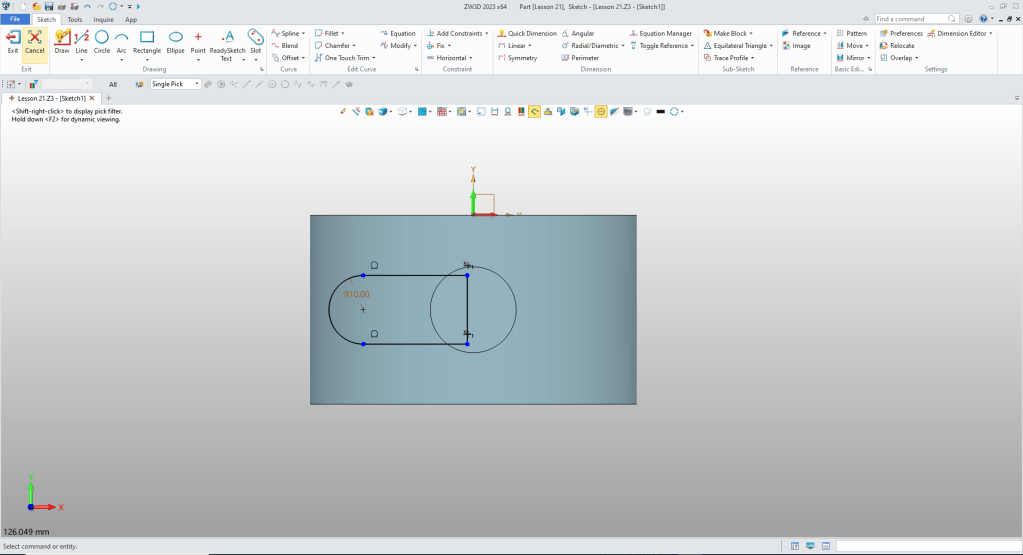The width and height of the screenshot is (1023, 555).
Task: Click the Save icon in quick access bar
Action: point(48,6)
